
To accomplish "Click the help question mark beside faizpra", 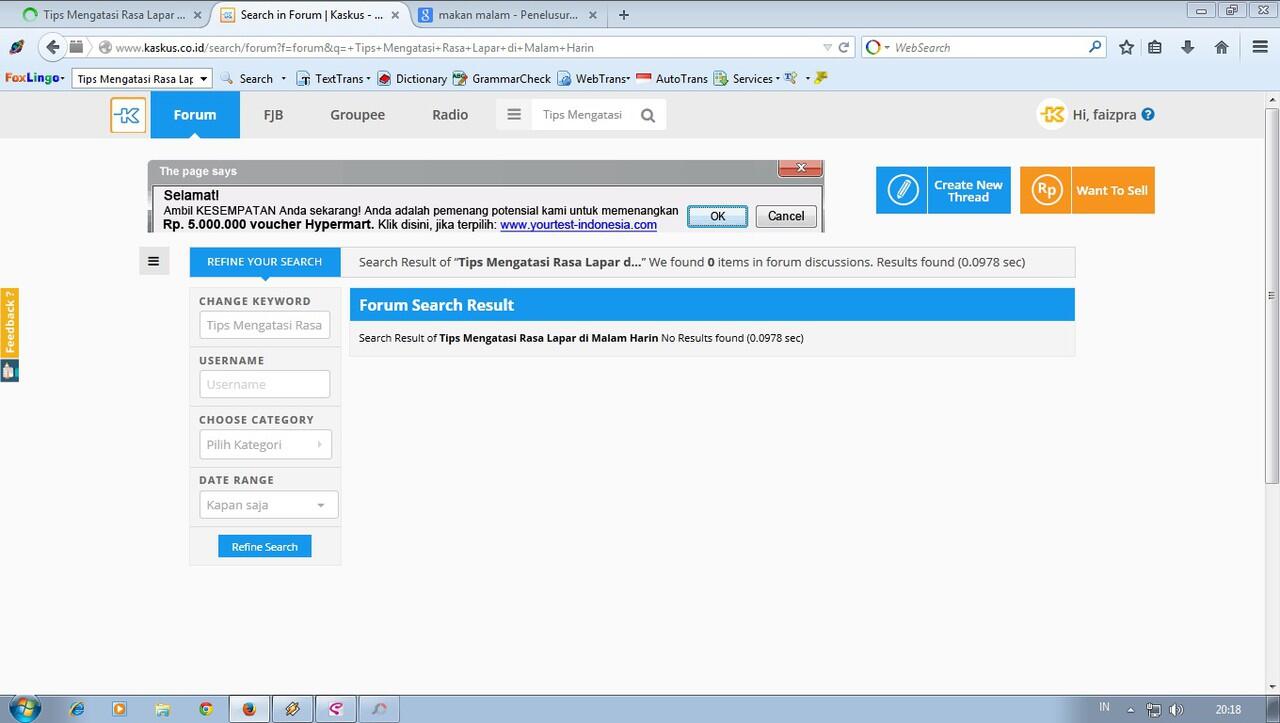I will click(1148, 114).
